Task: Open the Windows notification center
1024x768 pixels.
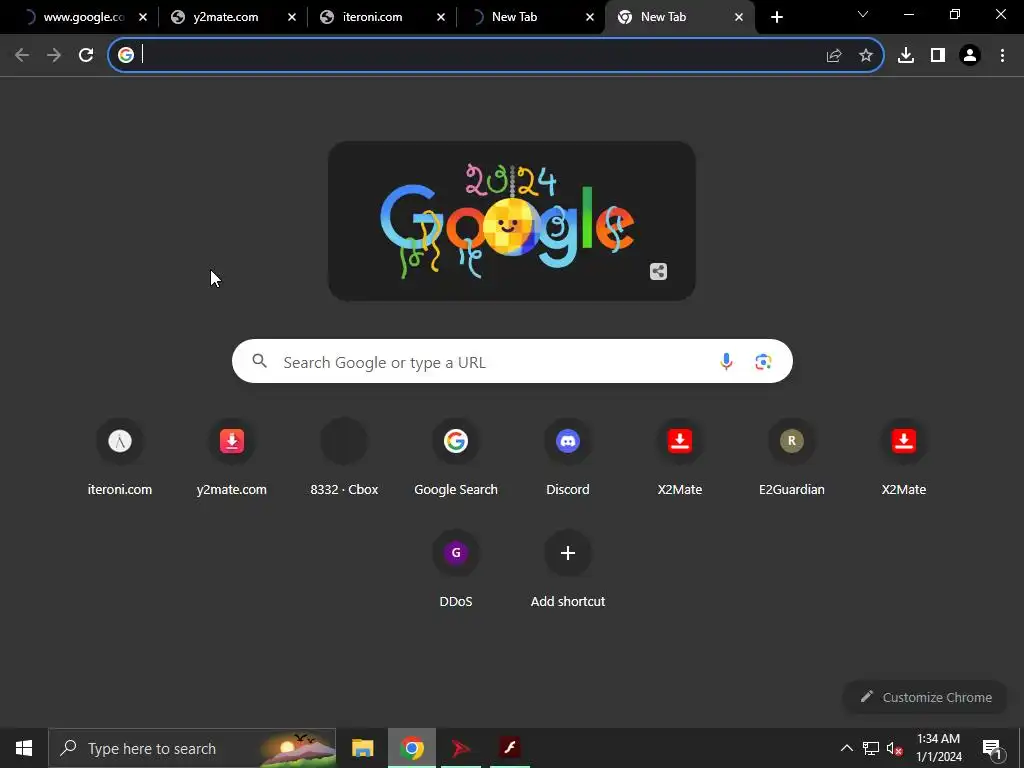Action: pos(992,748)
